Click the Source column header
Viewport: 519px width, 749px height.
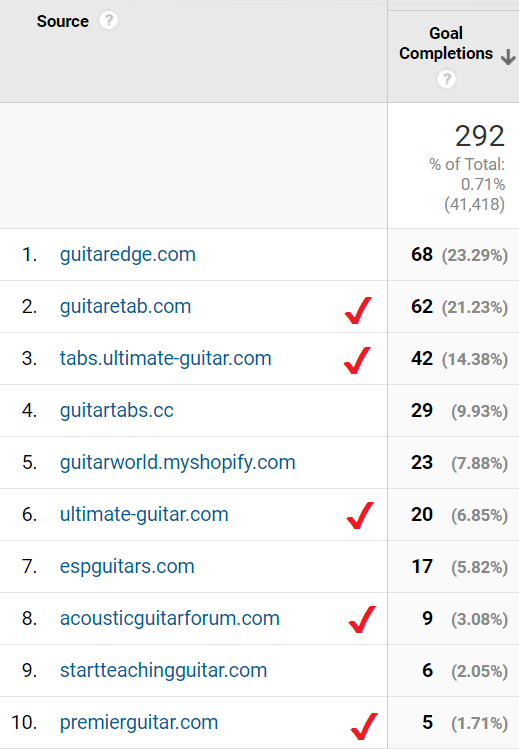(x=63, y=21)
